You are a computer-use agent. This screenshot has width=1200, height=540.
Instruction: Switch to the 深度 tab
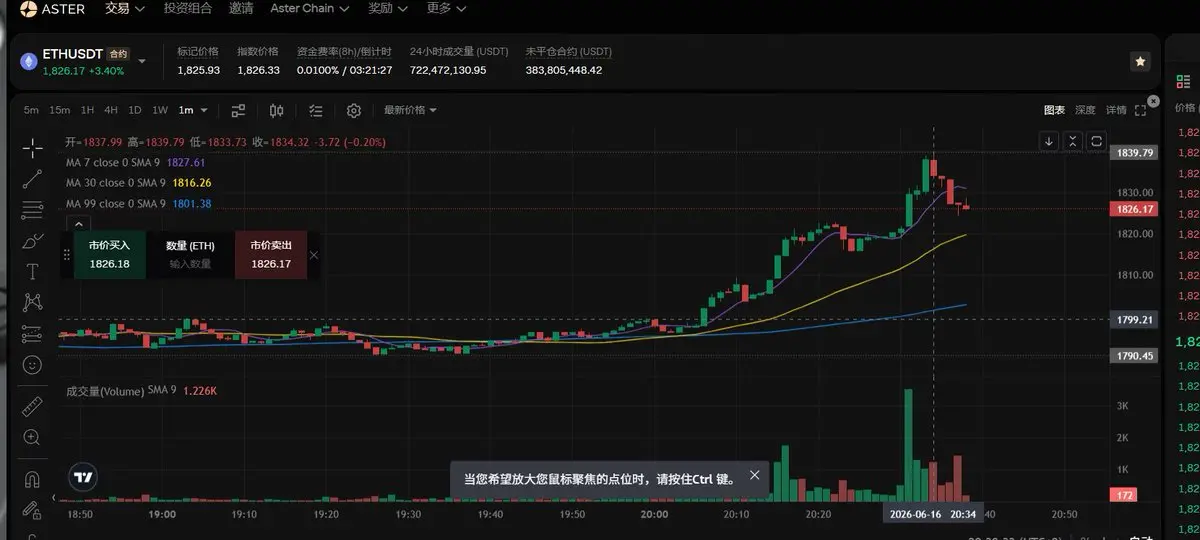tap(1085, 110)
